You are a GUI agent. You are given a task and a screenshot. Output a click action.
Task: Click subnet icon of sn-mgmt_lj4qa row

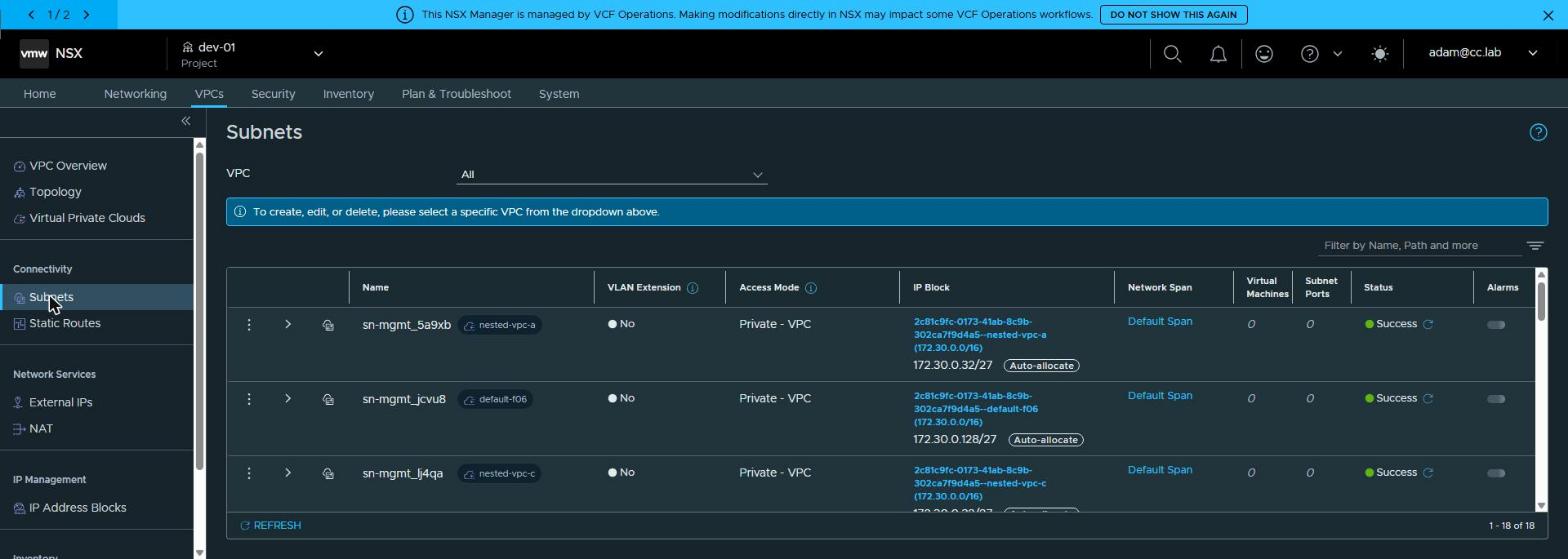327,474
